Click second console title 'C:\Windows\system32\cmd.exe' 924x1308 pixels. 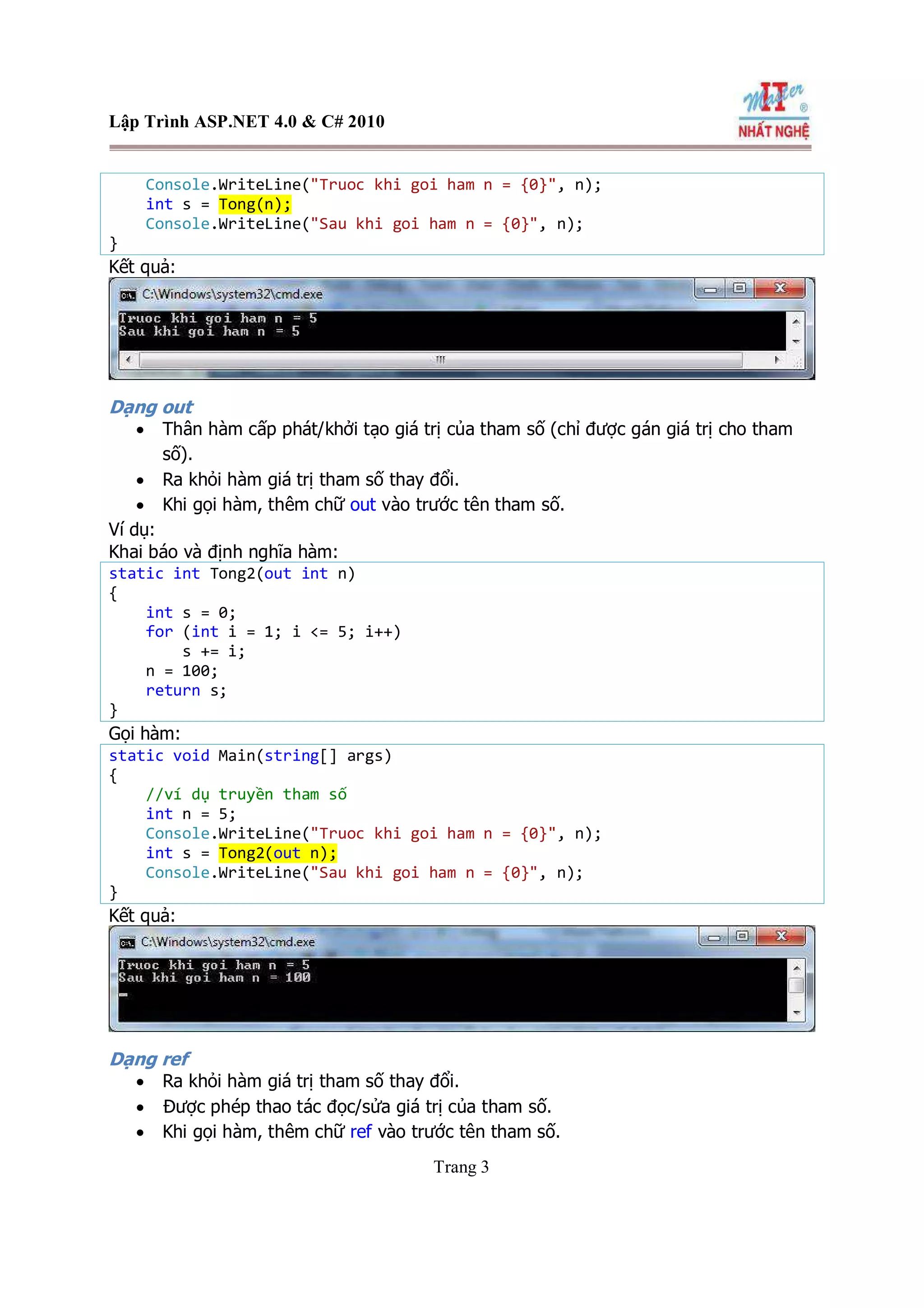(x=228, y=942)
